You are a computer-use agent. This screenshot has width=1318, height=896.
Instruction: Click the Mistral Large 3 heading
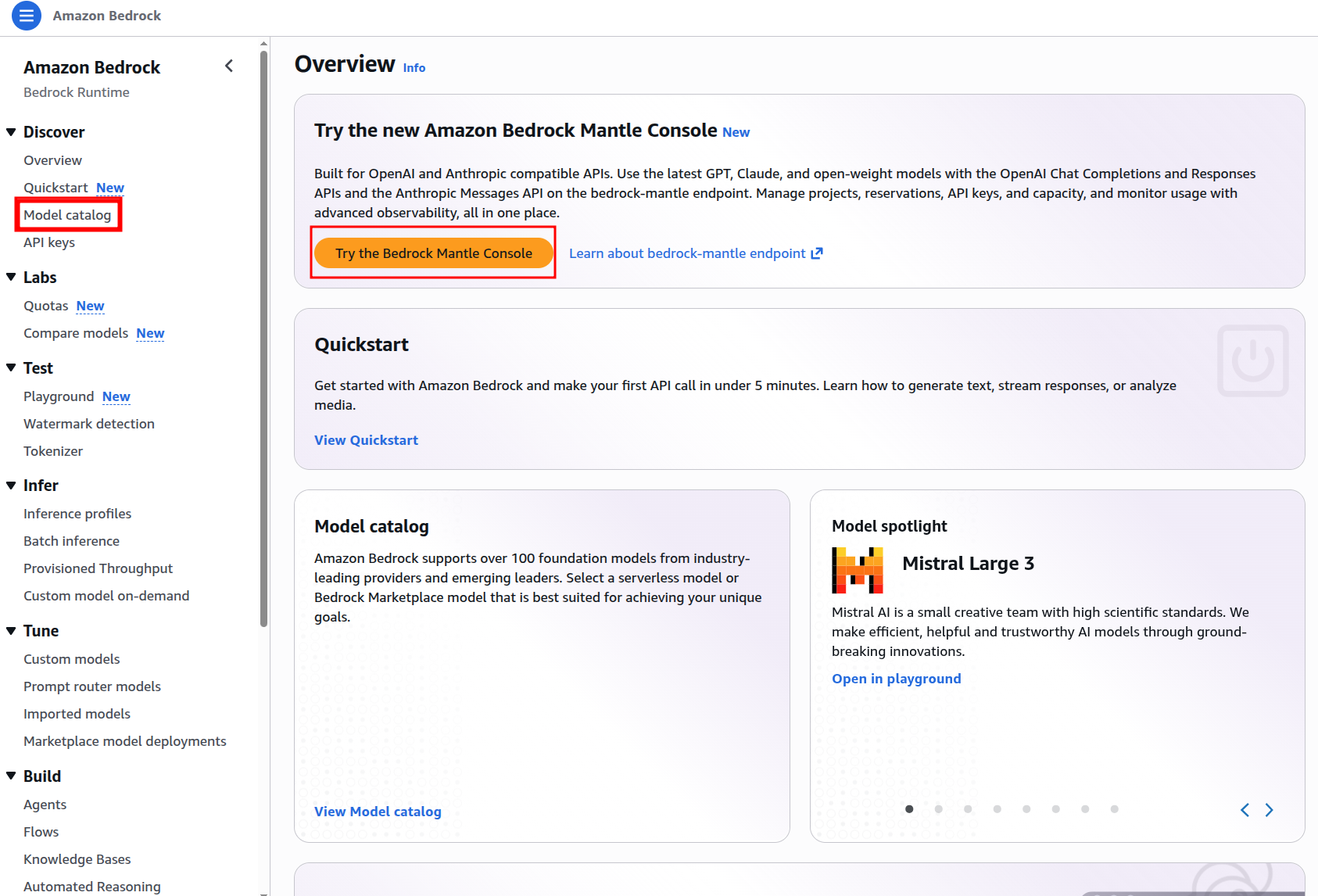969,564
